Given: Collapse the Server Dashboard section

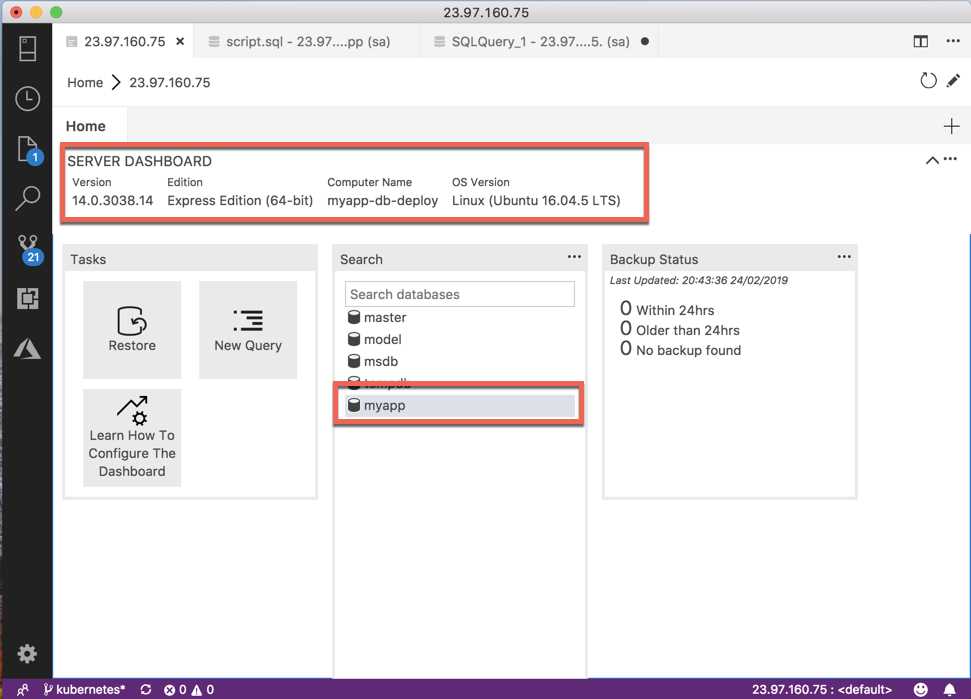Looking at the screenshot, I should pyautogui.click(x=930, y=159).
